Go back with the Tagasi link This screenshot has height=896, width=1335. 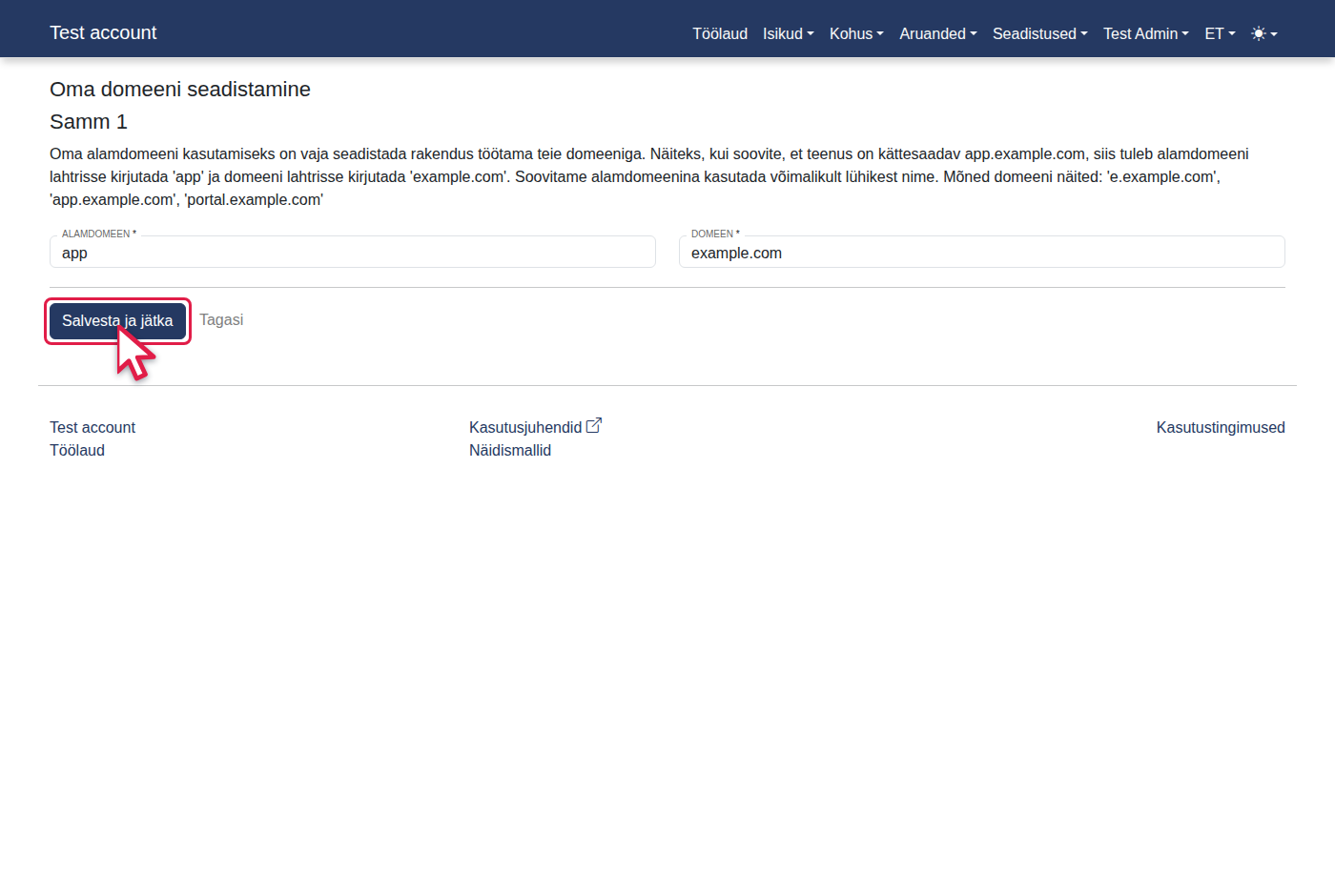[221, 320]
